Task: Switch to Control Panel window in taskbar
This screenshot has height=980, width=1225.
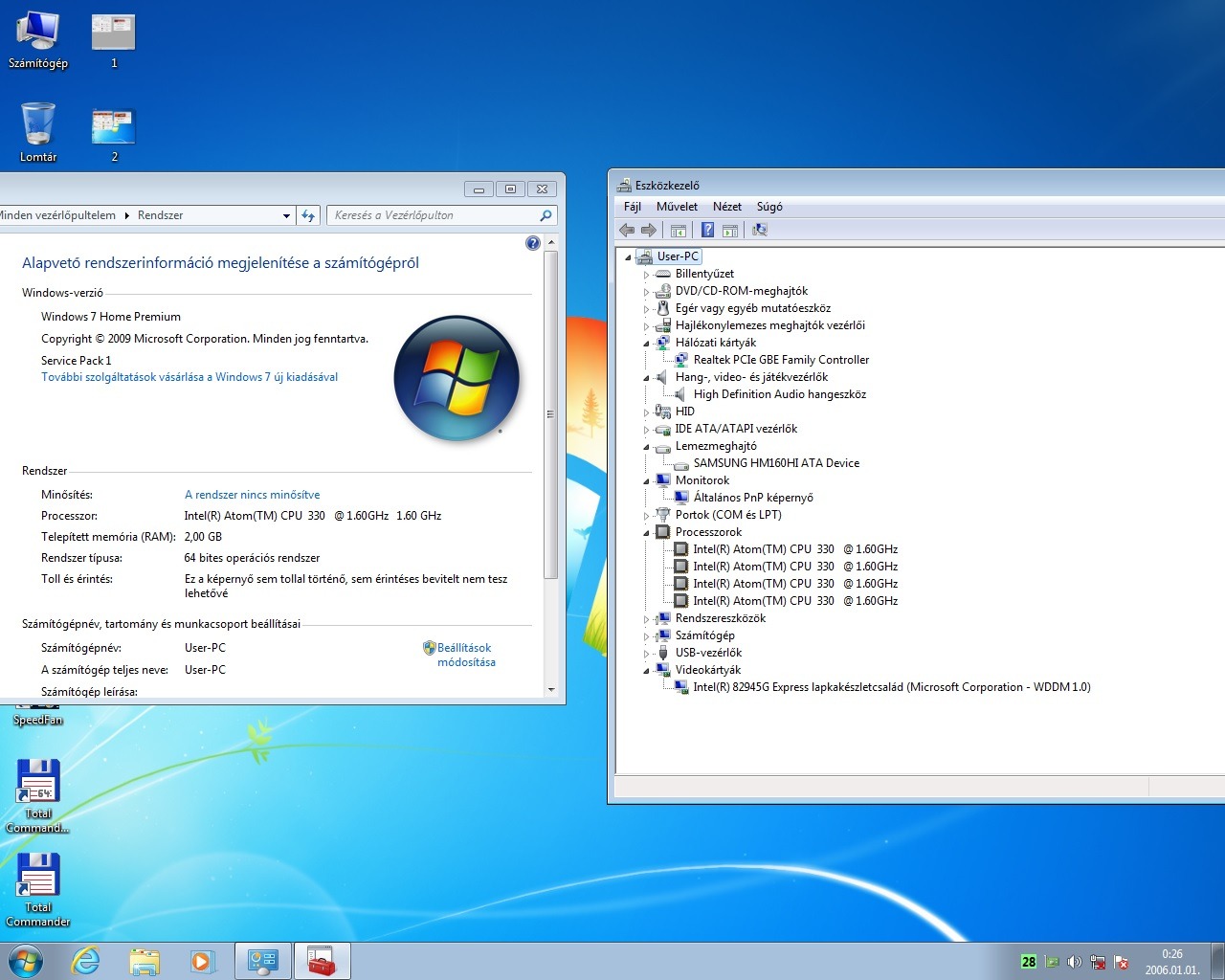Action: coord(263,961)
